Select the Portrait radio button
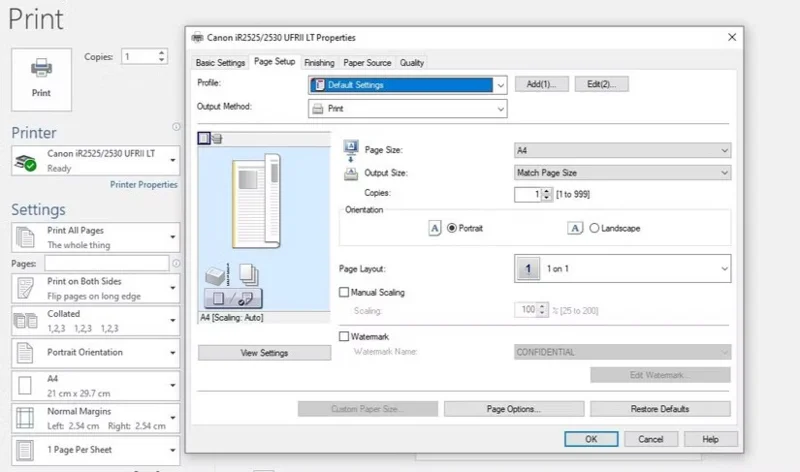The image size is (800, 472). click(452, 228)
